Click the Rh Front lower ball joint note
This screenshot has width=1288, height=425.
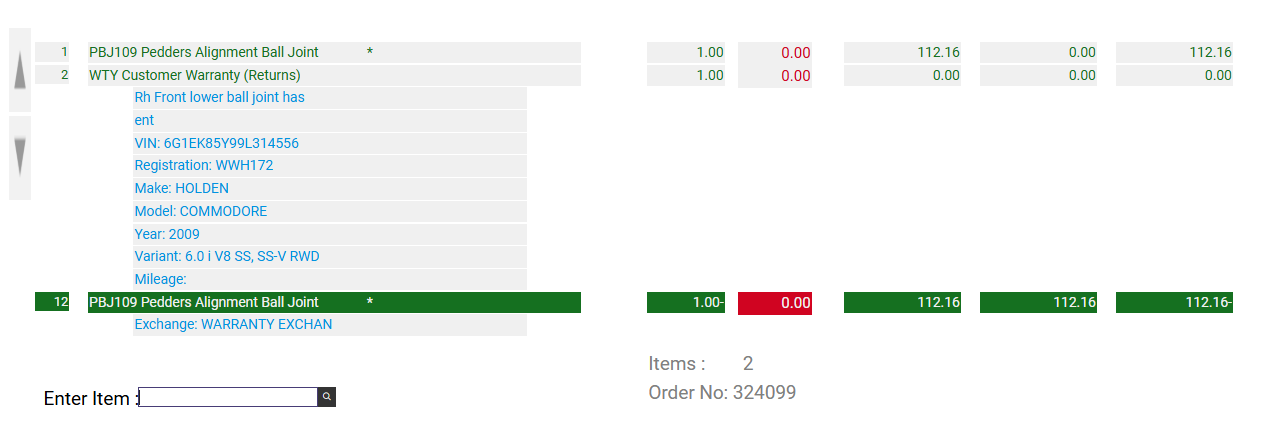(220, 97)
